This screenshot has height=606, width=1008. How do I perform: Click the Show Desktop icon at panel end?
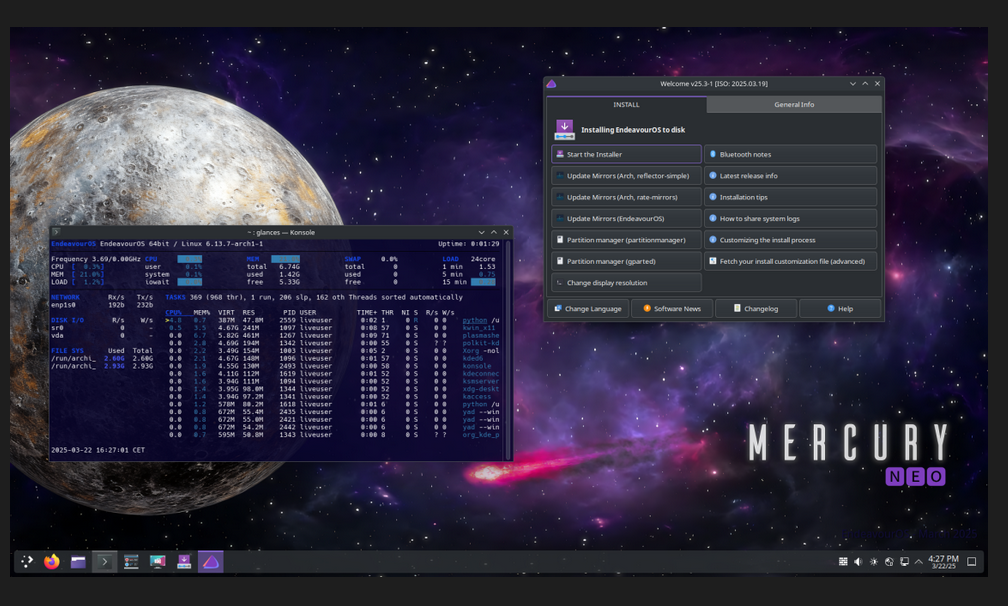tap(971, 562)
